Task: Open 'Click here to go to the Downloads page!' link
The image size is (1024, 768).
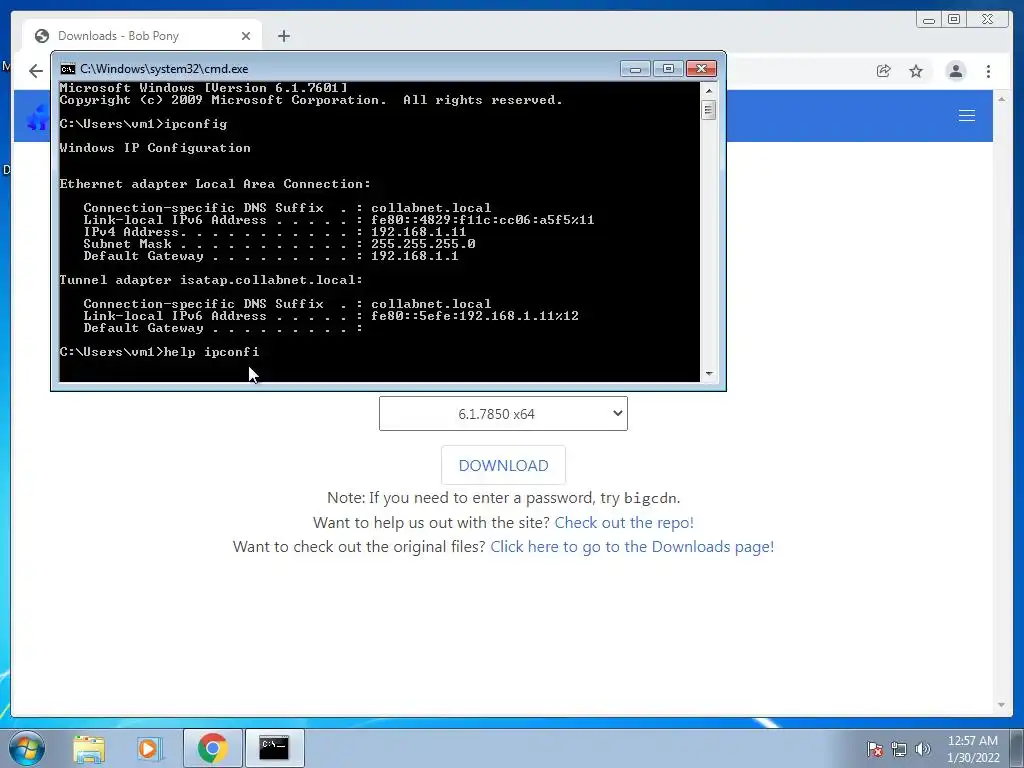Action: click(632, 547)
